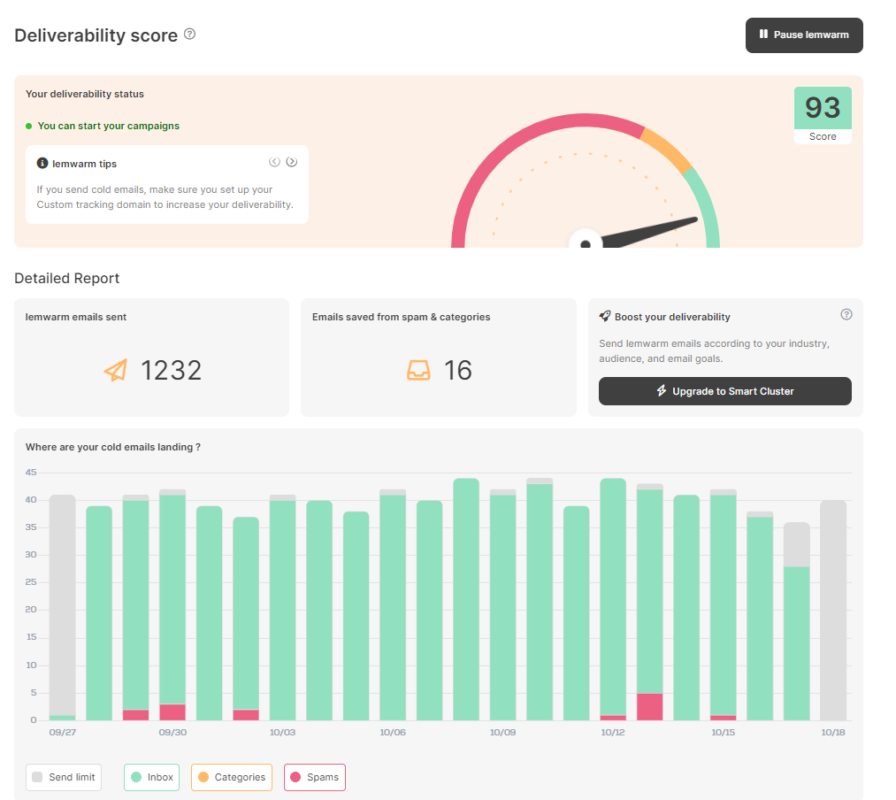The image size is (896, 800).
Task: Click inbox tray icon next to 16
Action: pyautogui.click(x=418, y=370)
